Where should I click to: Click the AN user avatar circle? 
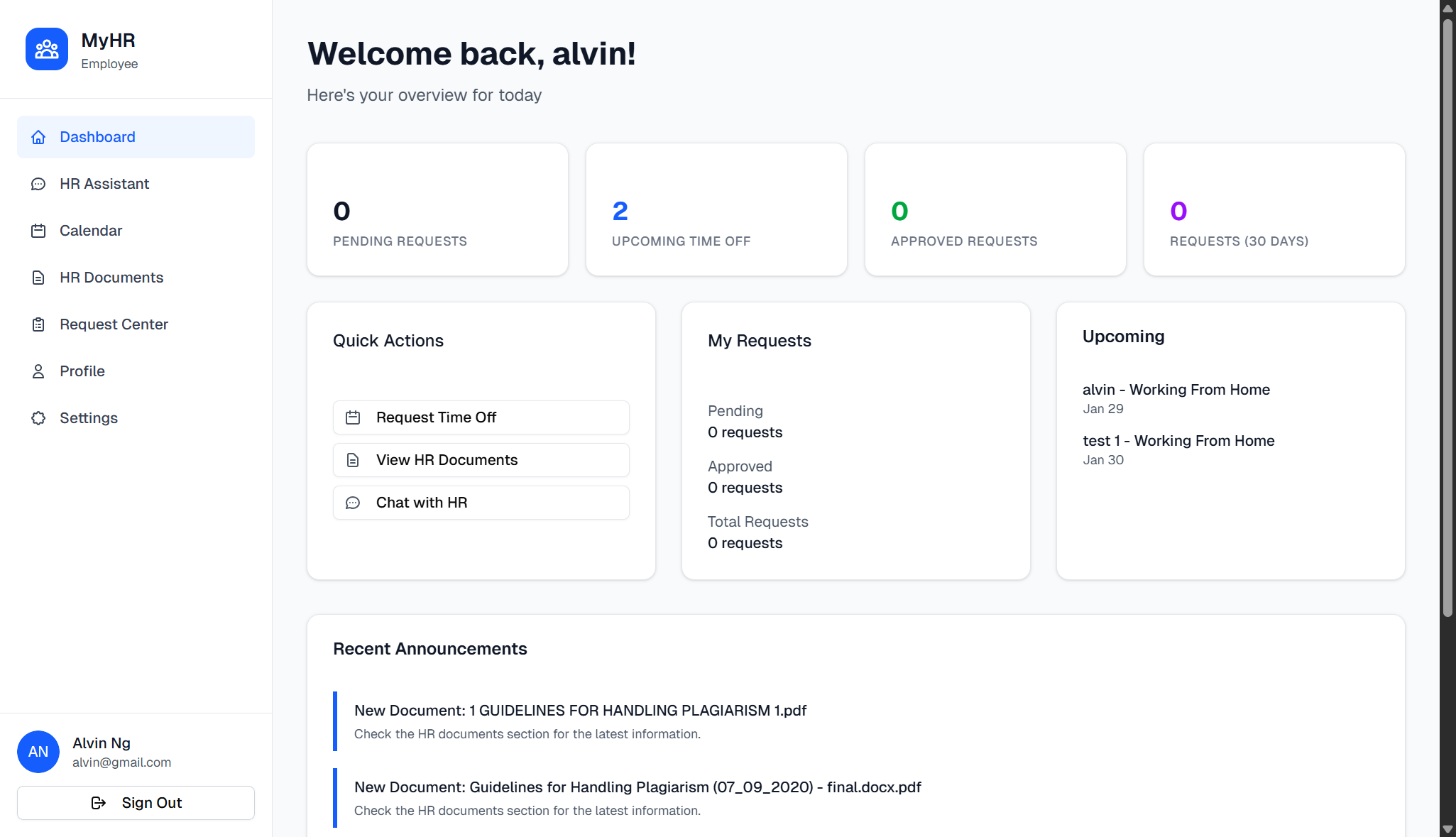(x=38, y=752)
